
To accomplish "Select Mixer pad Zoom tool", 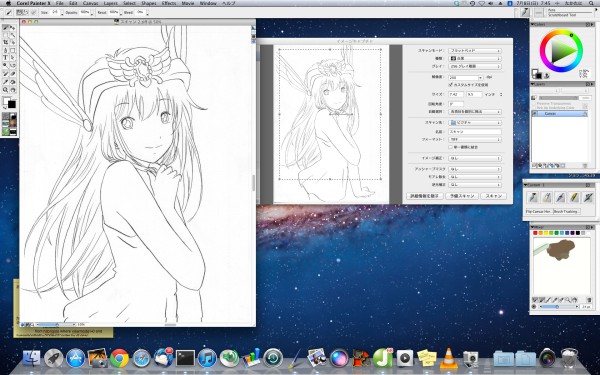I will coord(567,300).
